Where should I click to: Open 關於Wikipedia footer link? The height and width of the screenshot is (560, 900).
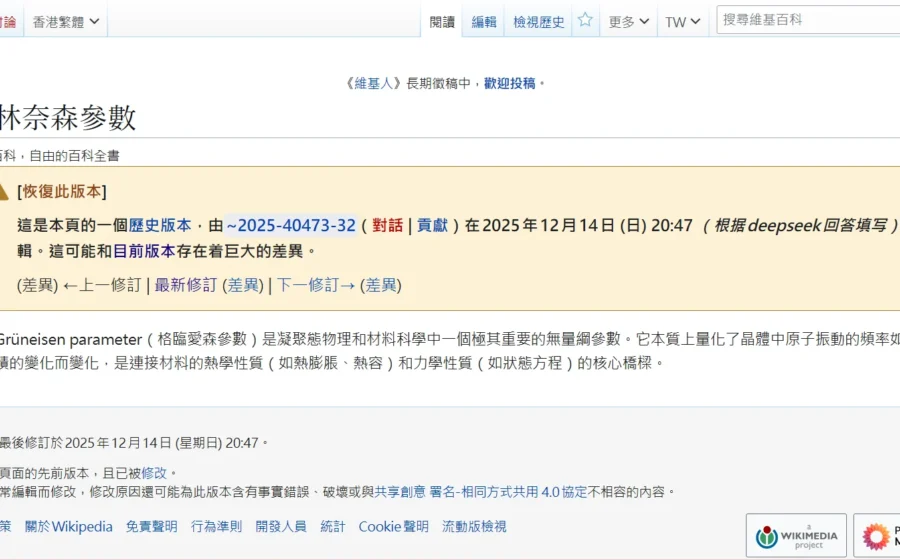click(x=68, y=526)
